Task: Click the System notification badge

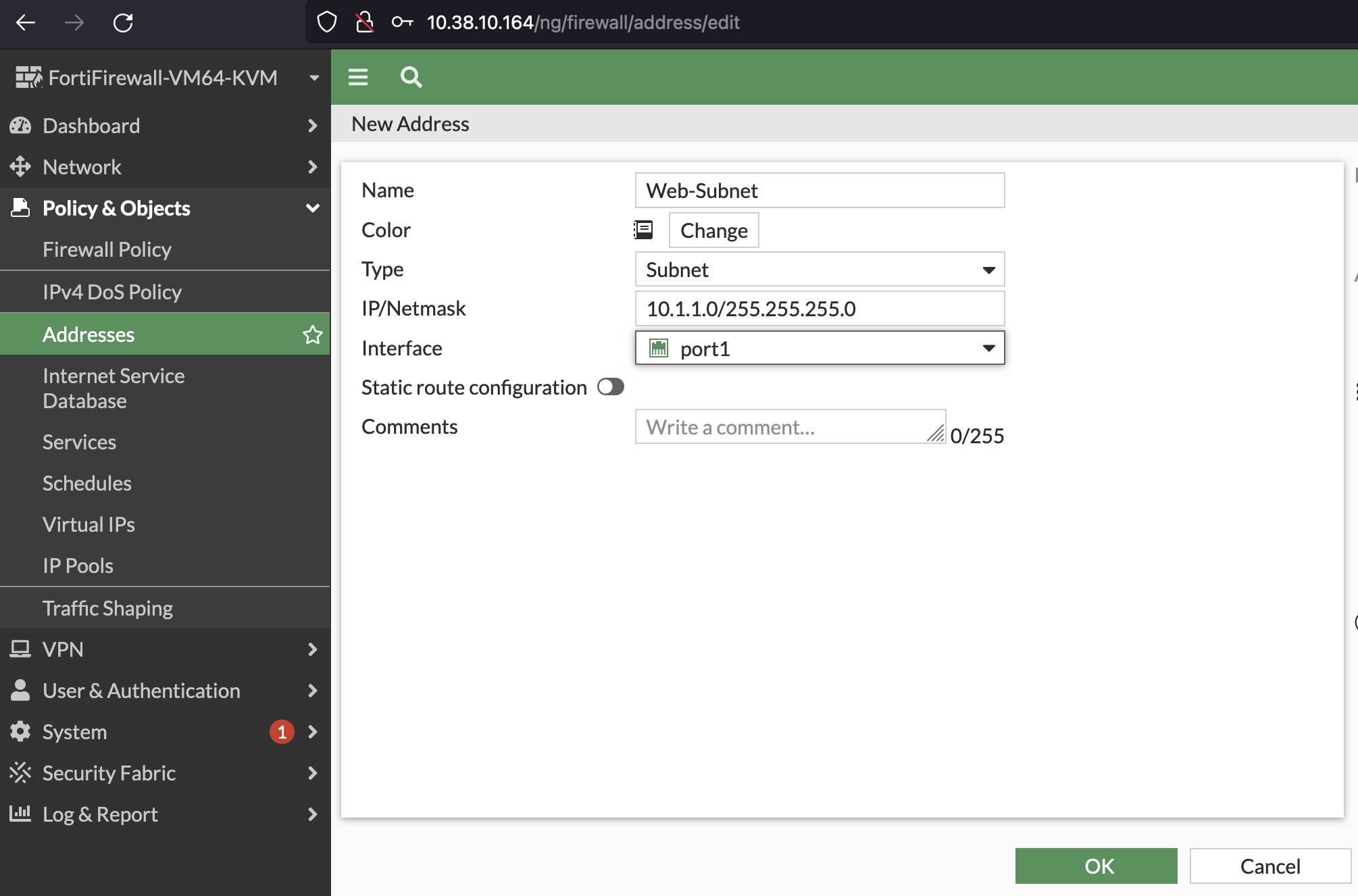Action: click(282, 732)
